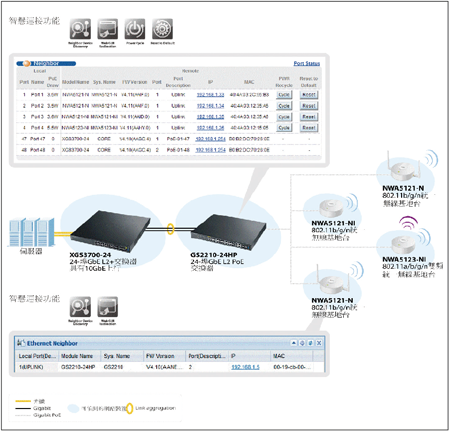Click the PoE-01-47 port description cell
The image size is (450, 432).
pos(178,139)
